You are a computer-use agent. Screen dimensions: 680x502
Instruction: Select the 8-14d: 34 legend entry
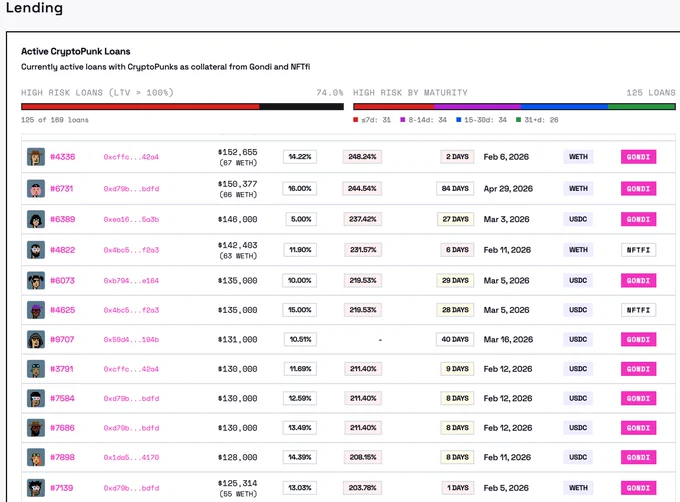point(423,120)
